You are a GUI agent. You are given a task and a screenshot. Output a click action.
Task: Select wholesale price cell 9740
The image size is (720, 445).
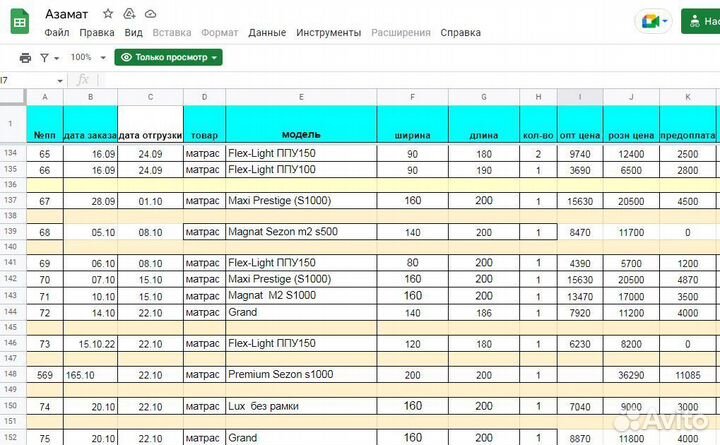[580, 154]
